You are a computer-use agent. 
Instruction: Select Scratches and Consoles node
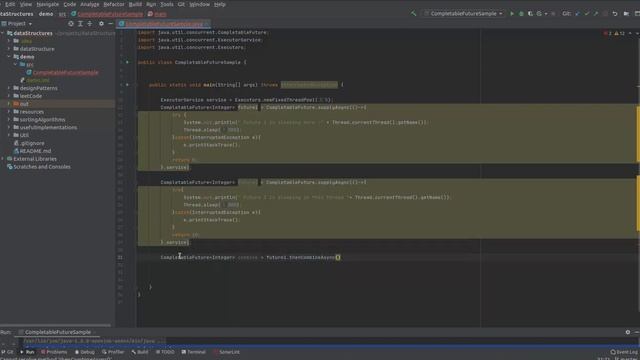[39, 167]
